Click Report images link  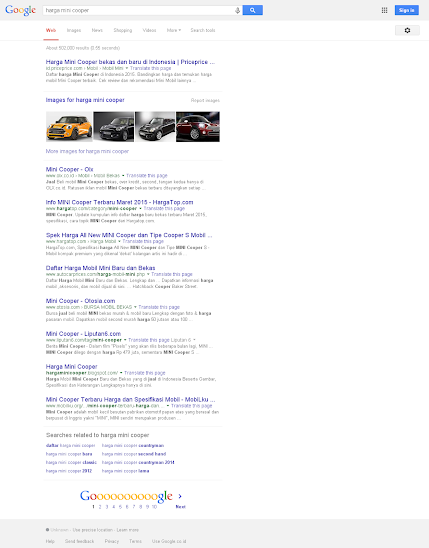point(205,100)
